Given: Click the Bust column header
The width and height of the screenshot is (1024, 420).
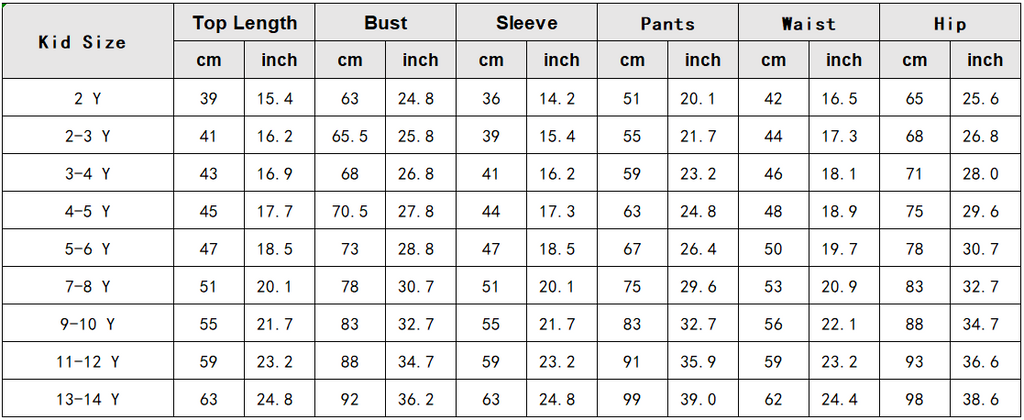Looking at the screenshot, I should click(385, 23).
